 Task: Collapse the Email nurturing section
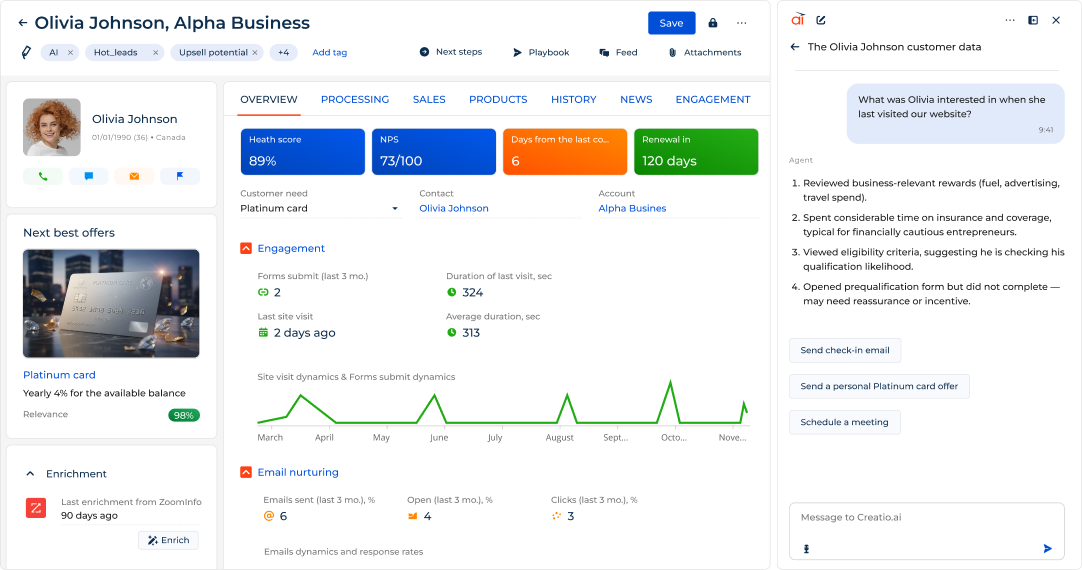pyautogui.click(x=246, y=472)
